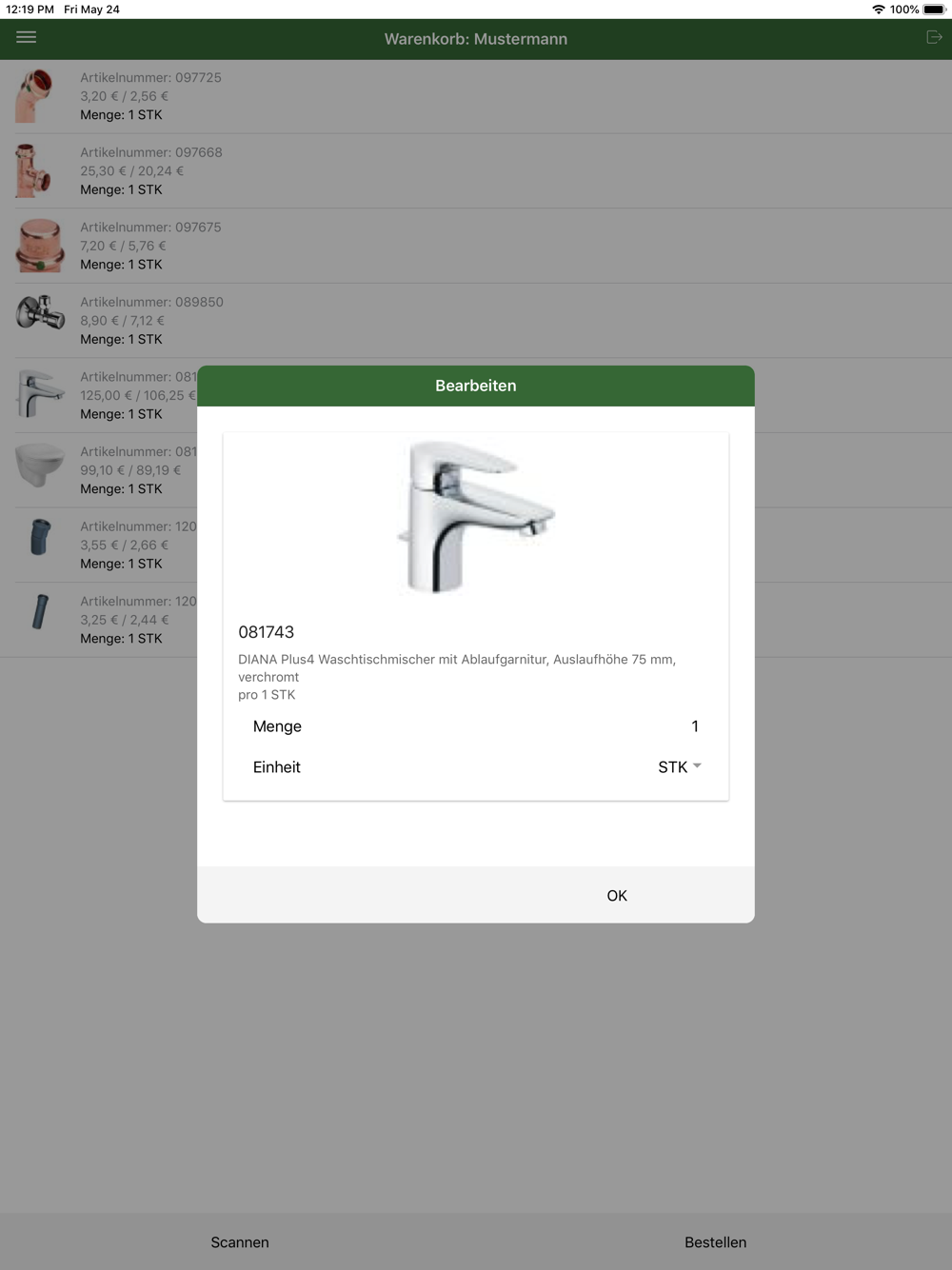This screenshot has width=952, height=1270.
Task: Tap the DIANA Plus4 faucet product image
Action: [x=476, y=517]
